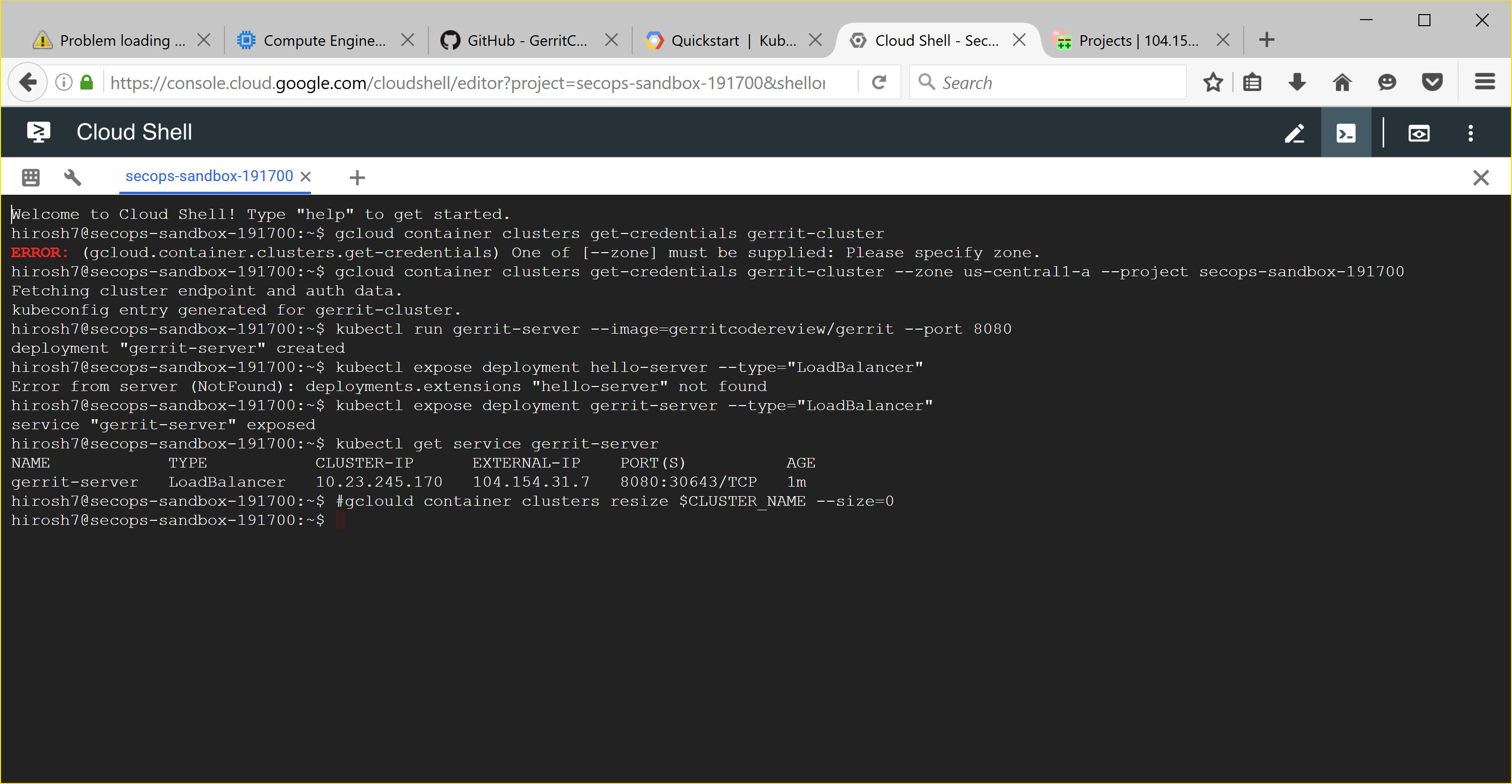Image resolution: width=1512 pixels, height=784 pixels.
Task: Show site information icon in address bar
Action: (x=63, y=82)
